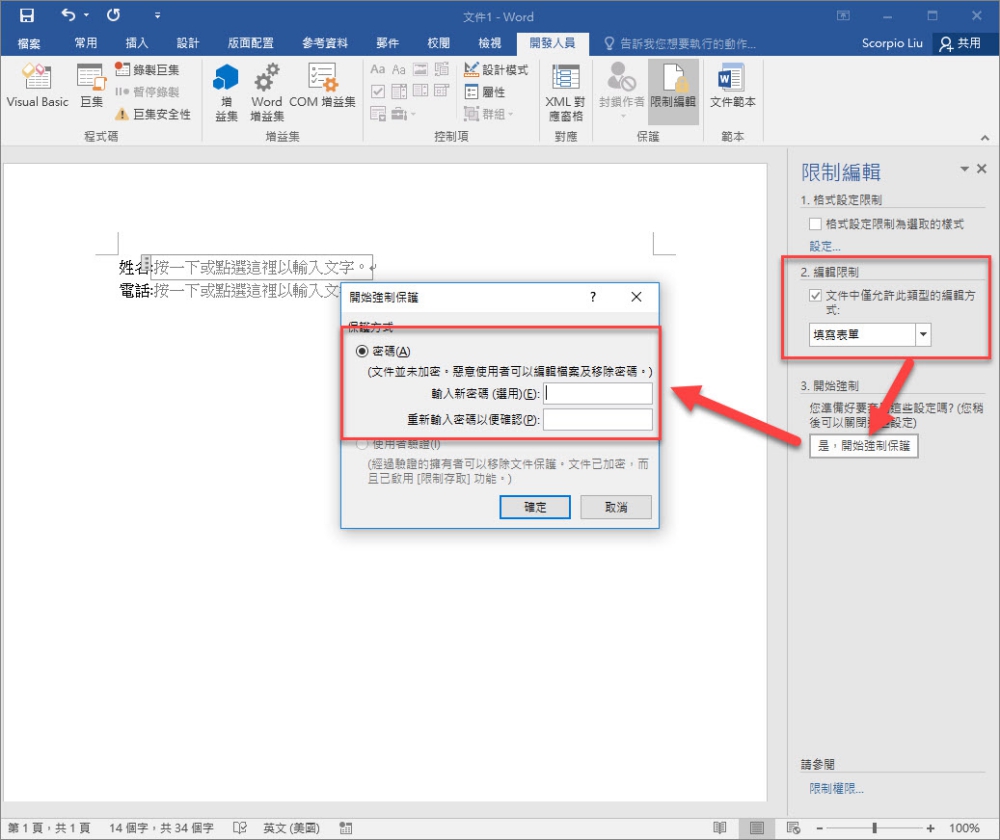Switch to print layout view icon

757,828
